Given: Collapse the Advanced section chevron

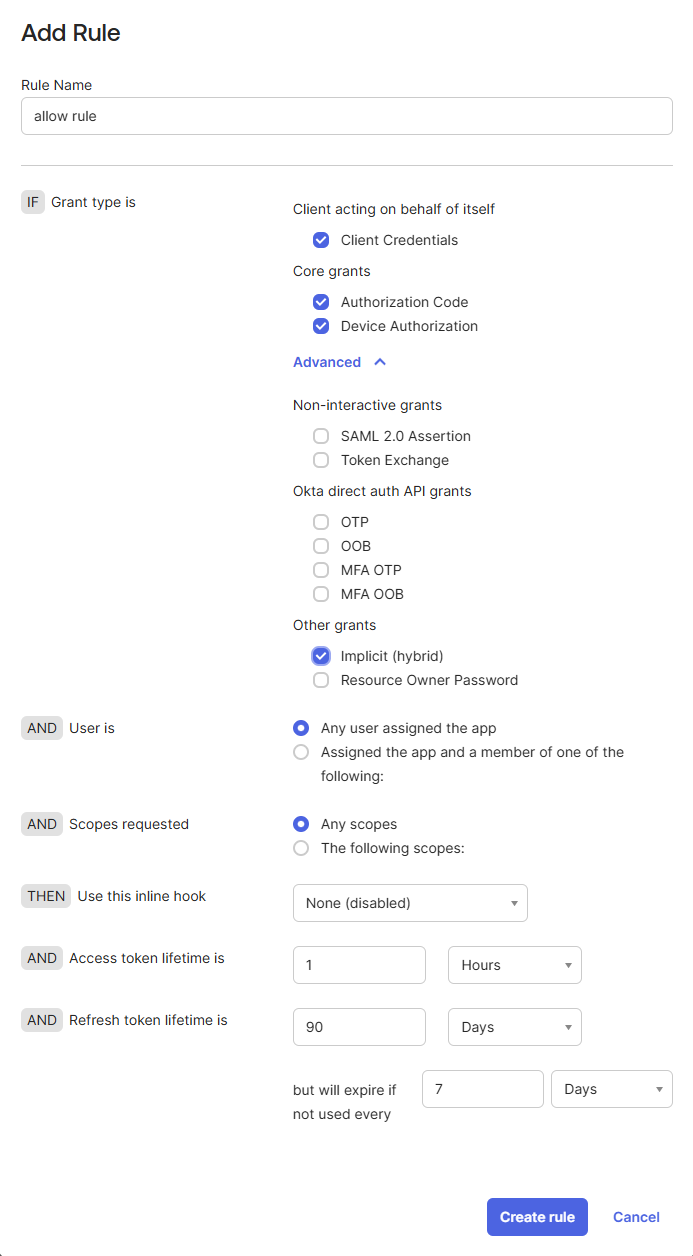Looking at the screenshot, I should [x=380, y=362].
